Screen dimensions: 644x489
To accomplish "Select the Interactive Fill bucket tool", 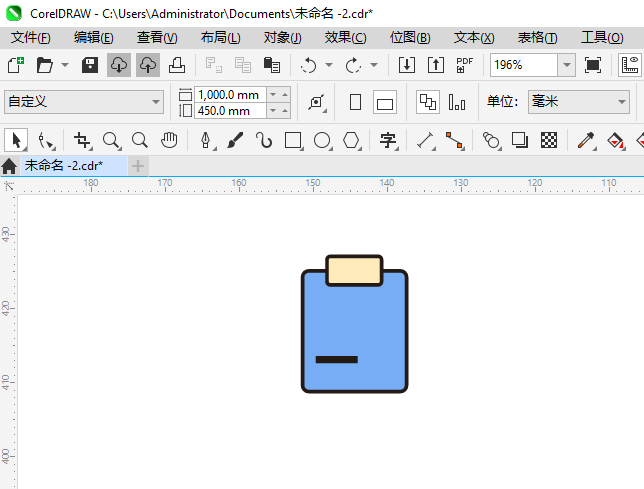I will coord(615,140).
